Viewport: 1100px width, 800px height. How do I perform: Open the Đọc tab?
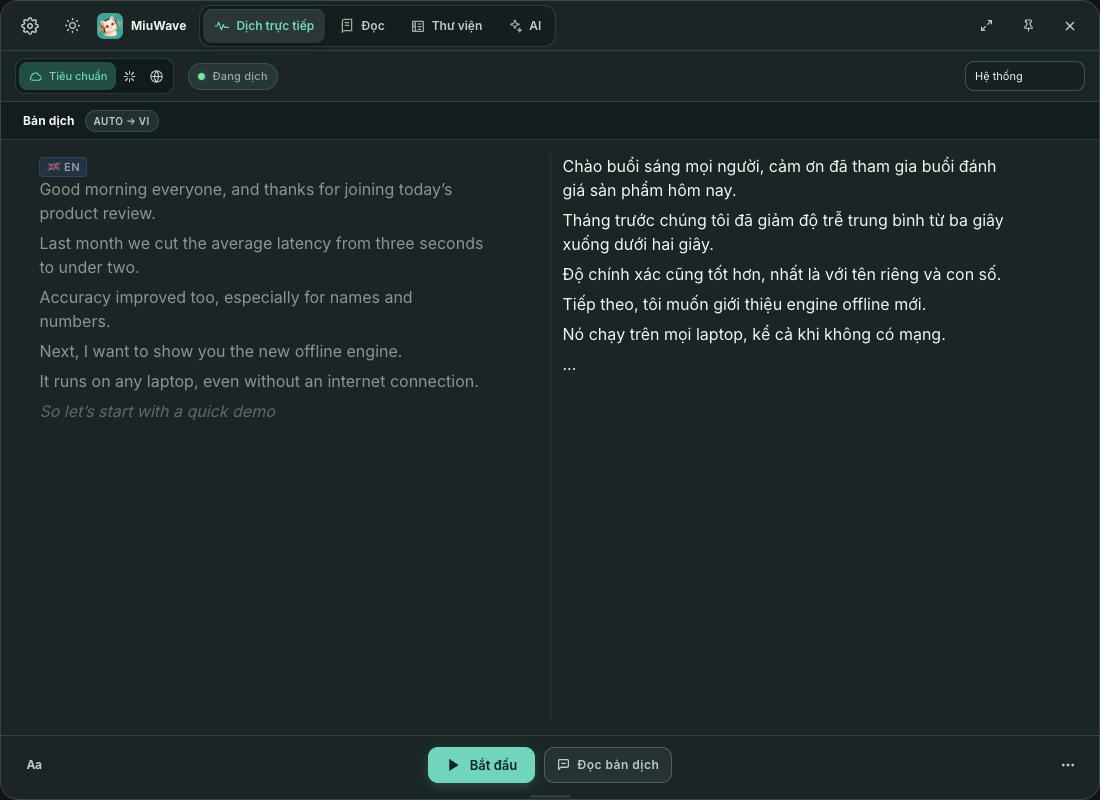[x=363, y=26]
